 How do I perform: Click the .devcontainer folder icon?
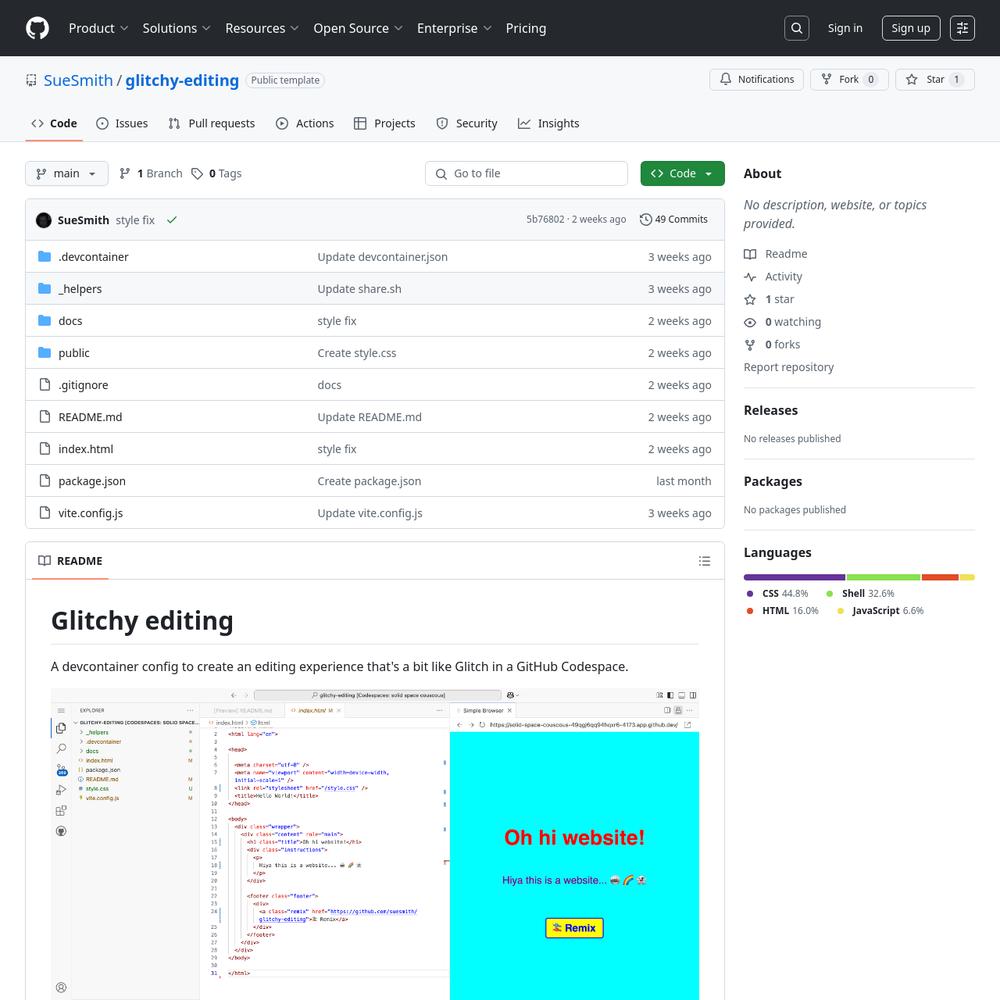tap(45, 256)
